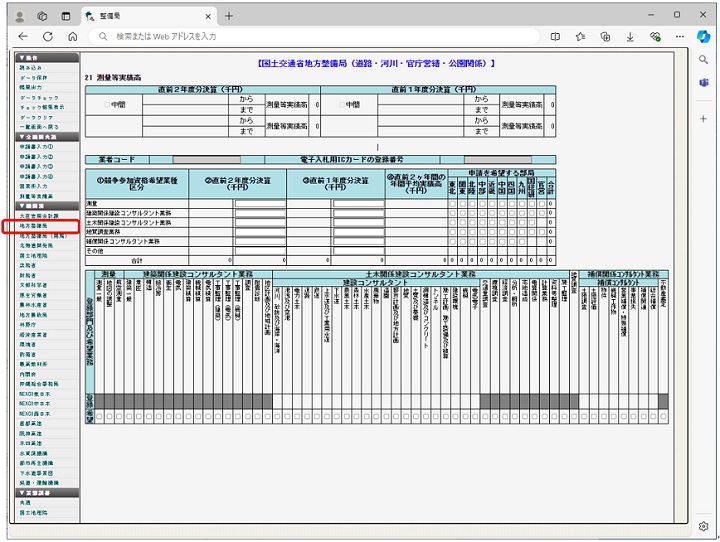Open the Edge sidebar search icon

click(x=703, y=60)
